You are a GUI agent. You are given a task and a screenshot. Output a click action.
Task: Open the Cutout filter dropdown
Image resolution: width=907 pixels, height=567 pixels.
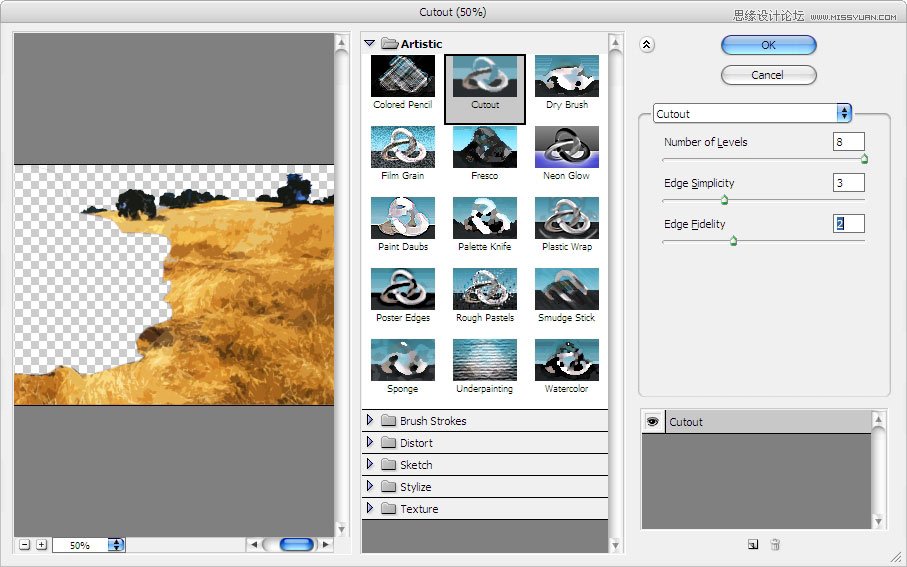tap(752, 113)
